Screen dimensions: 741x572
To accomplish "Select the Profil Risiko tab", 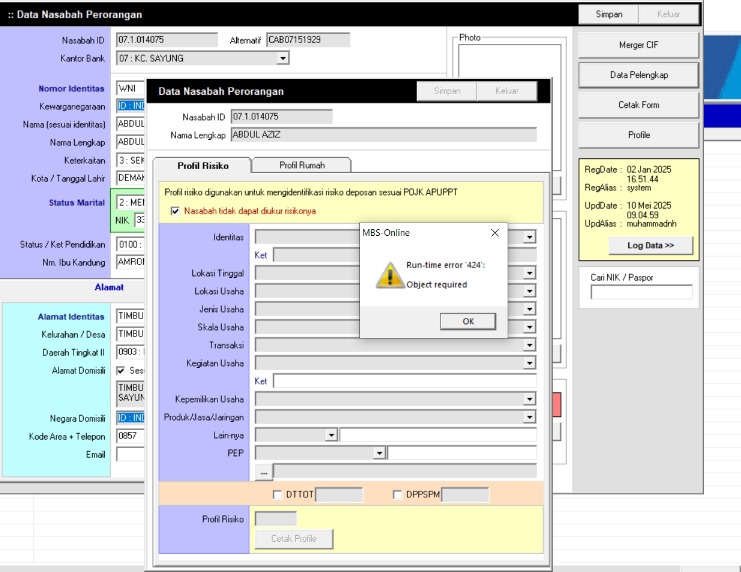I will tap(202, 165).
